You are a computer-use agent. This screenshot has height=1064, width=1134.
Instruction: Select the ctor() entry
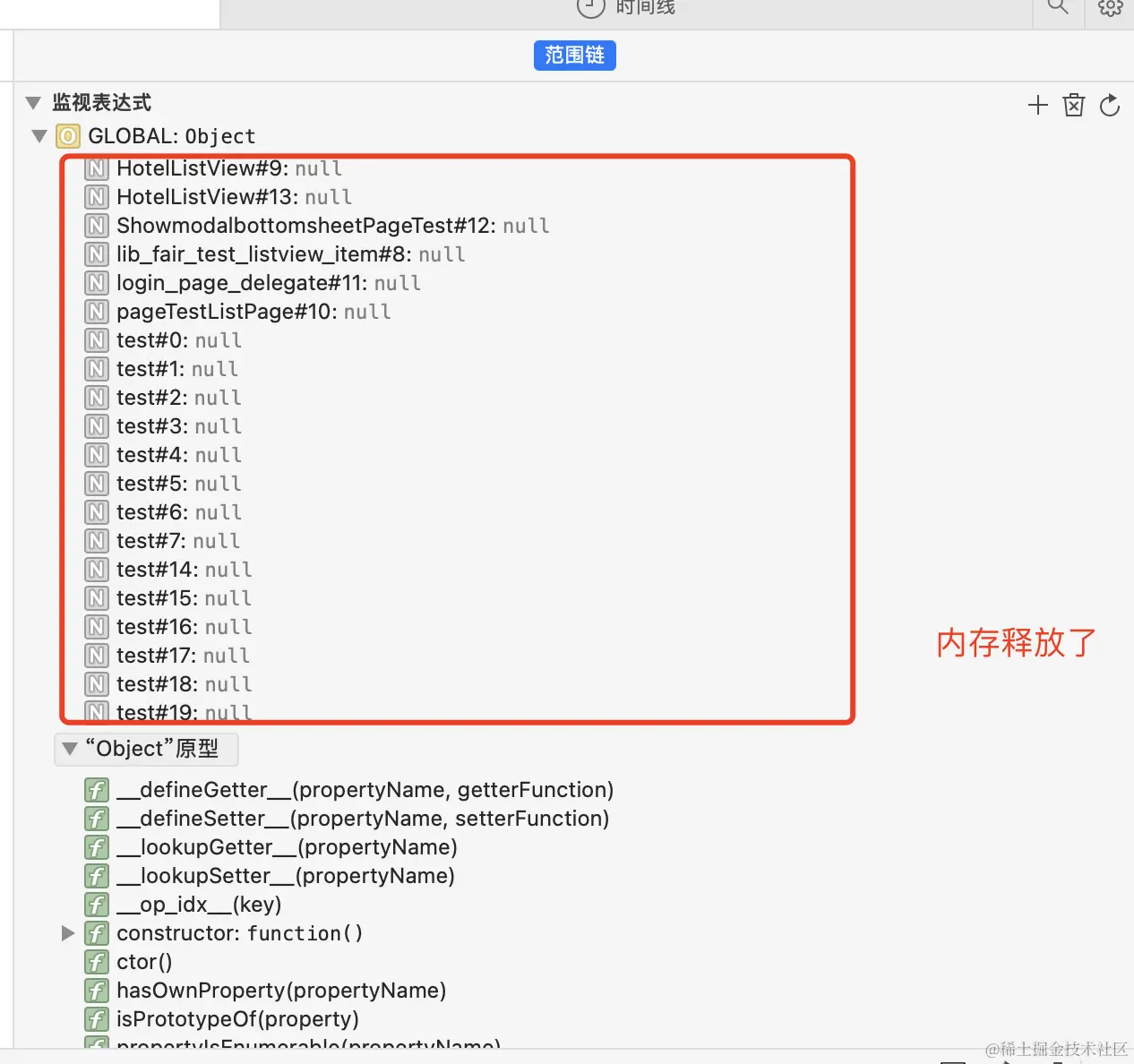[129, 962]
